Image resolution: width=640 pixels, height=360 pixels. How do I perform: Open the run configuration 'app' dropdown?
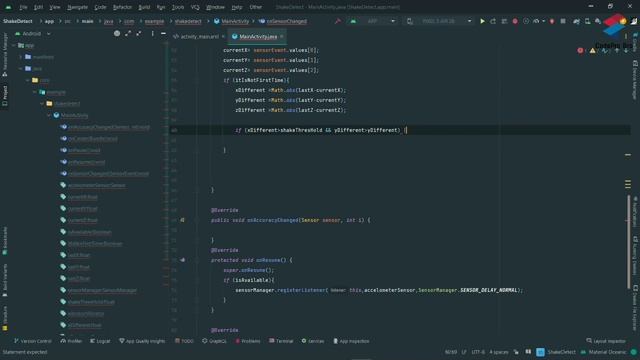coord(373,21)
